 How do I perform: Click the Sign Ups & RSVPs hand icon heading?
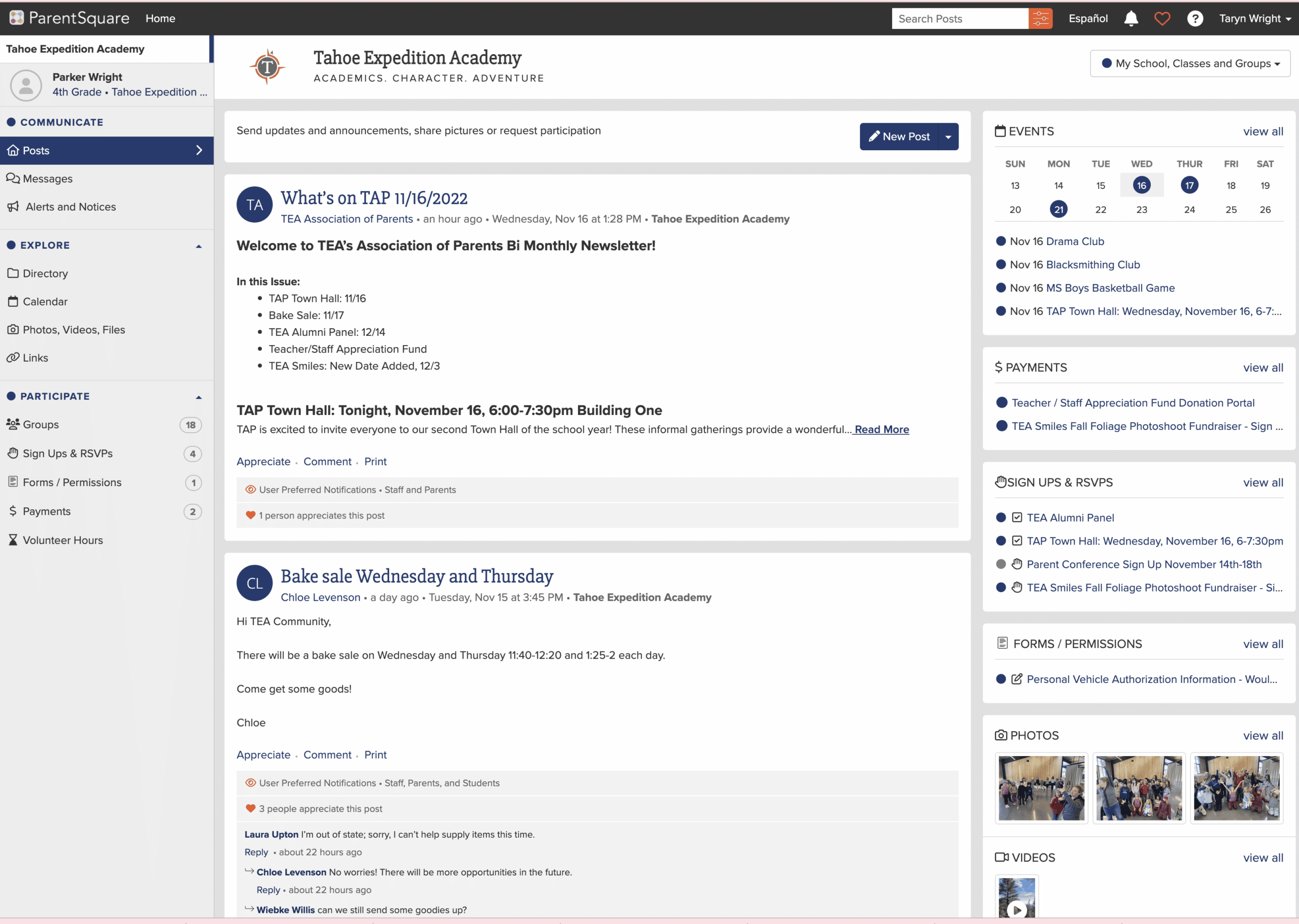click(x=1000, y=482)
